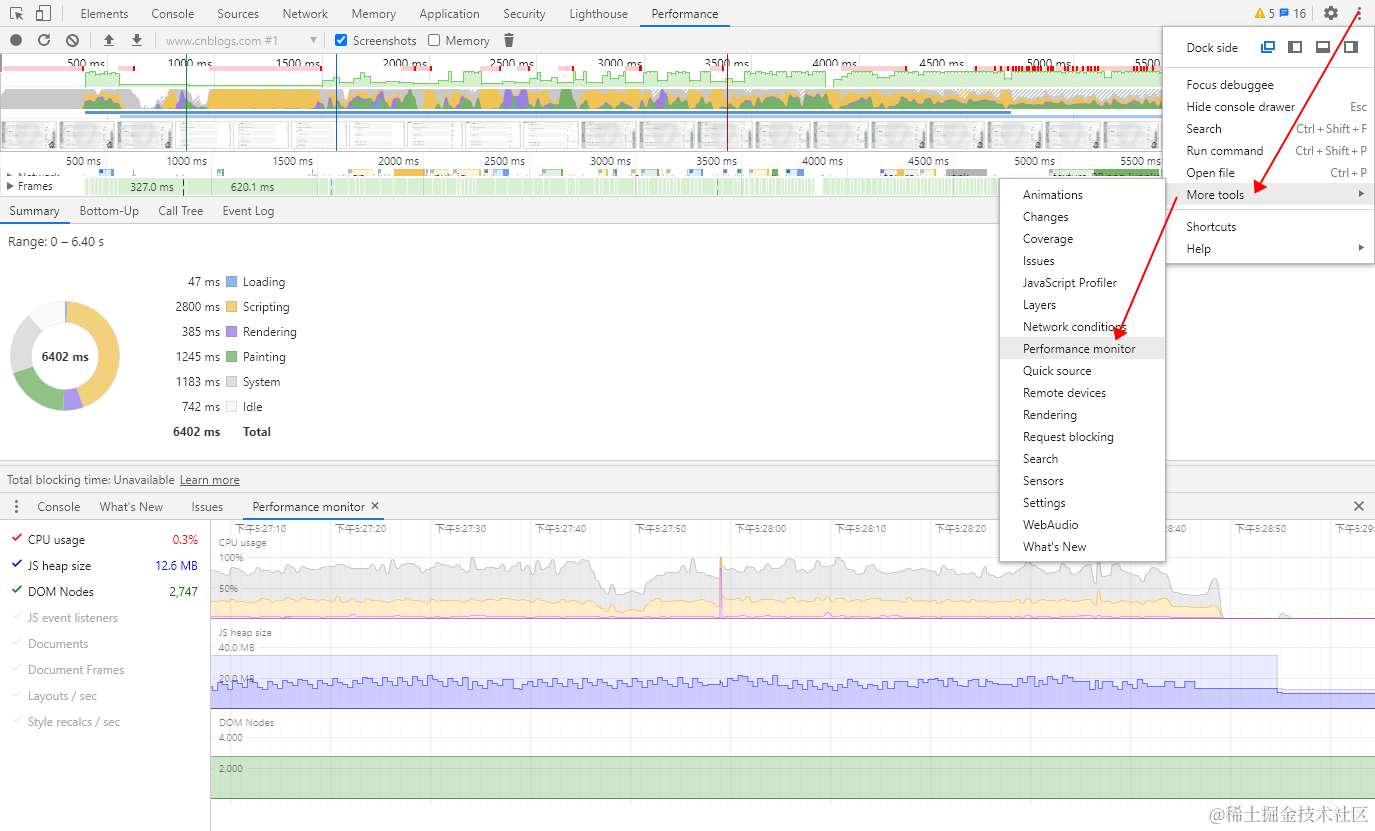Select the Remote devices menu entry
This screenshot has width=1375, height=831.
(x=1082, y=393)
